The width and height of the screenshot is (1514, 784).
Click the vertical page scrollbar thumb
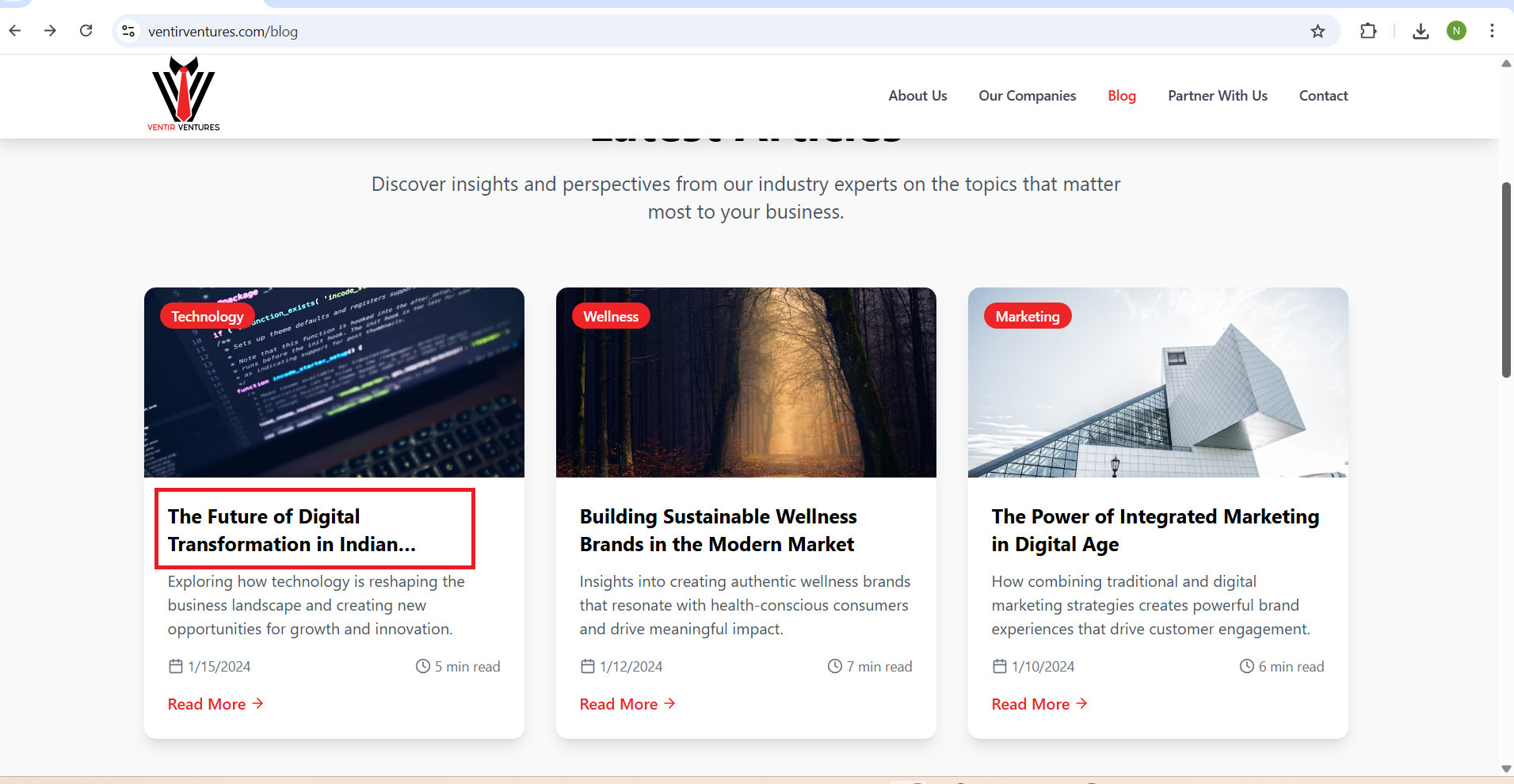[x=1506, y=280]
